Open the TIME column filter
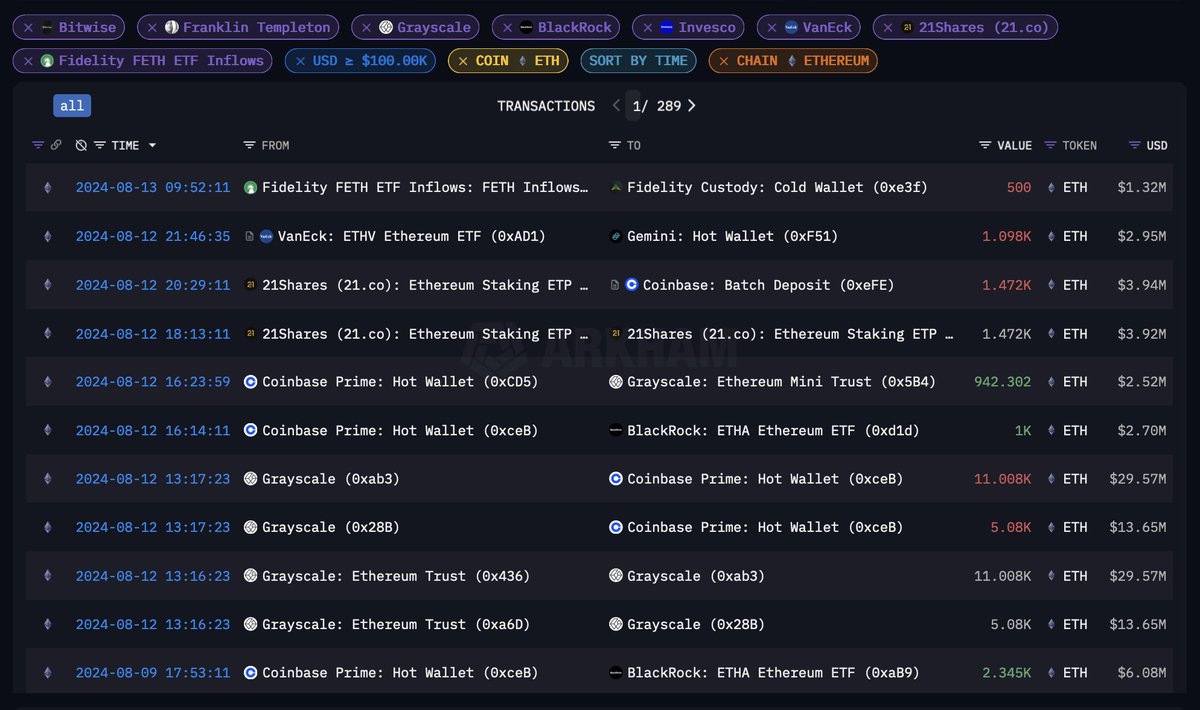Image resolution: width=1200 pixels, height=710 pixels. [99, 146]
